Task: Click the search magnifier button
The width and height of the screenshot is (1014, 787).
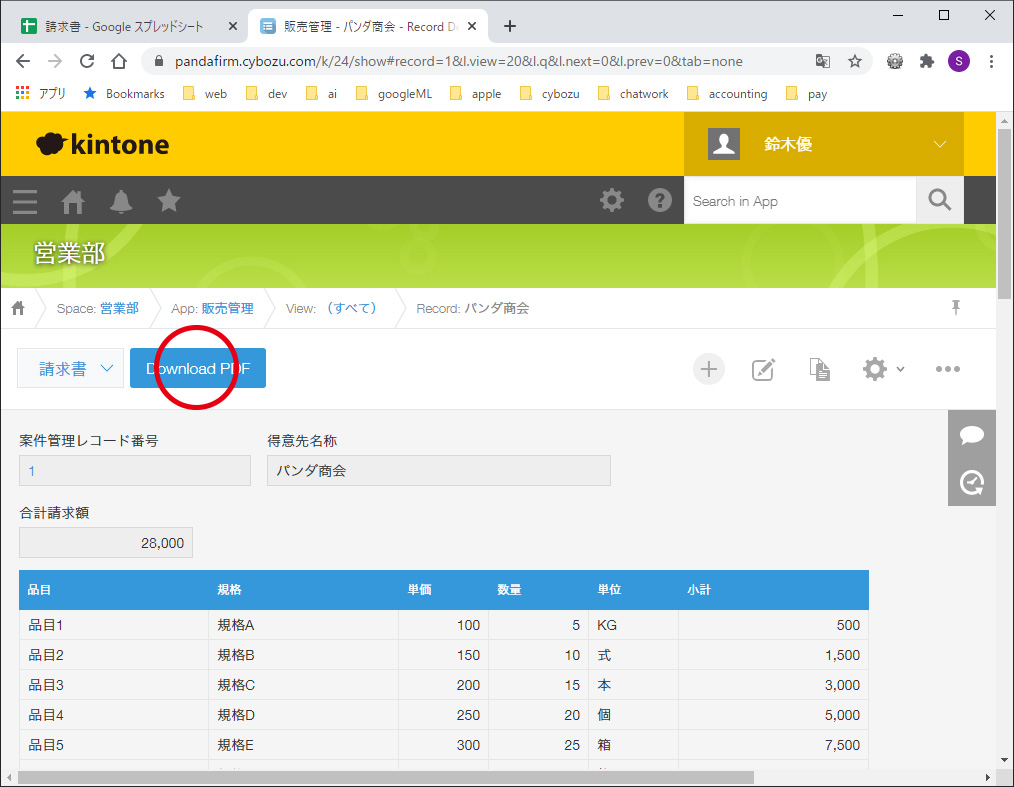Action: click(939, 200)
